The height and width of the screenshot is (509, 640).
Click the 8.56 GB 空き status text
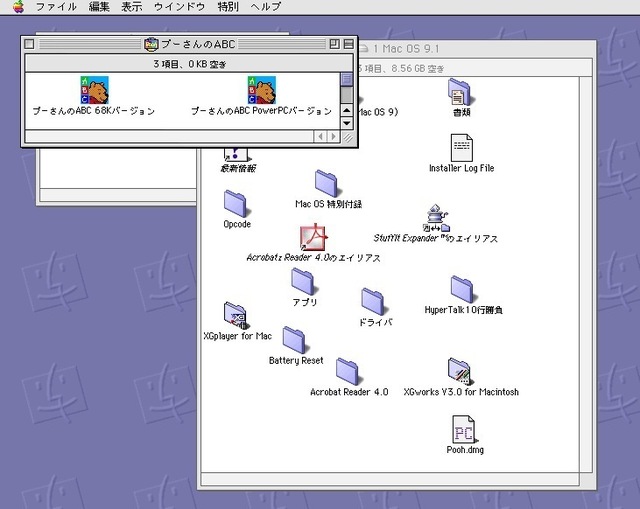point(418,69)
